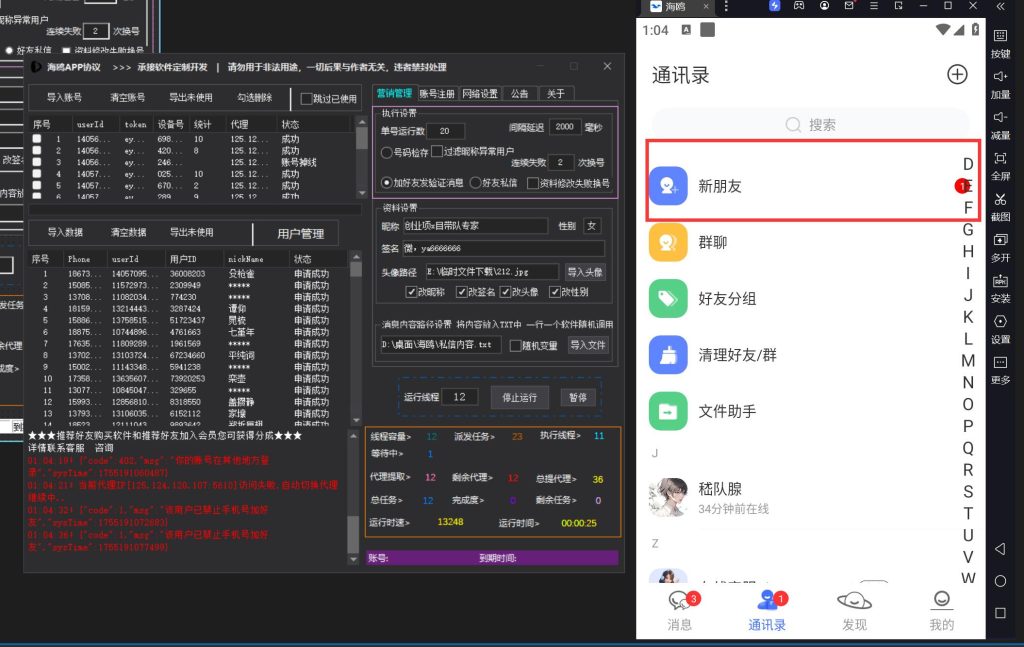Tap the 搜索 search field in contacts
Viewport: 1024px width, 647px height.
pyautogui.click(x=810, y=125)
